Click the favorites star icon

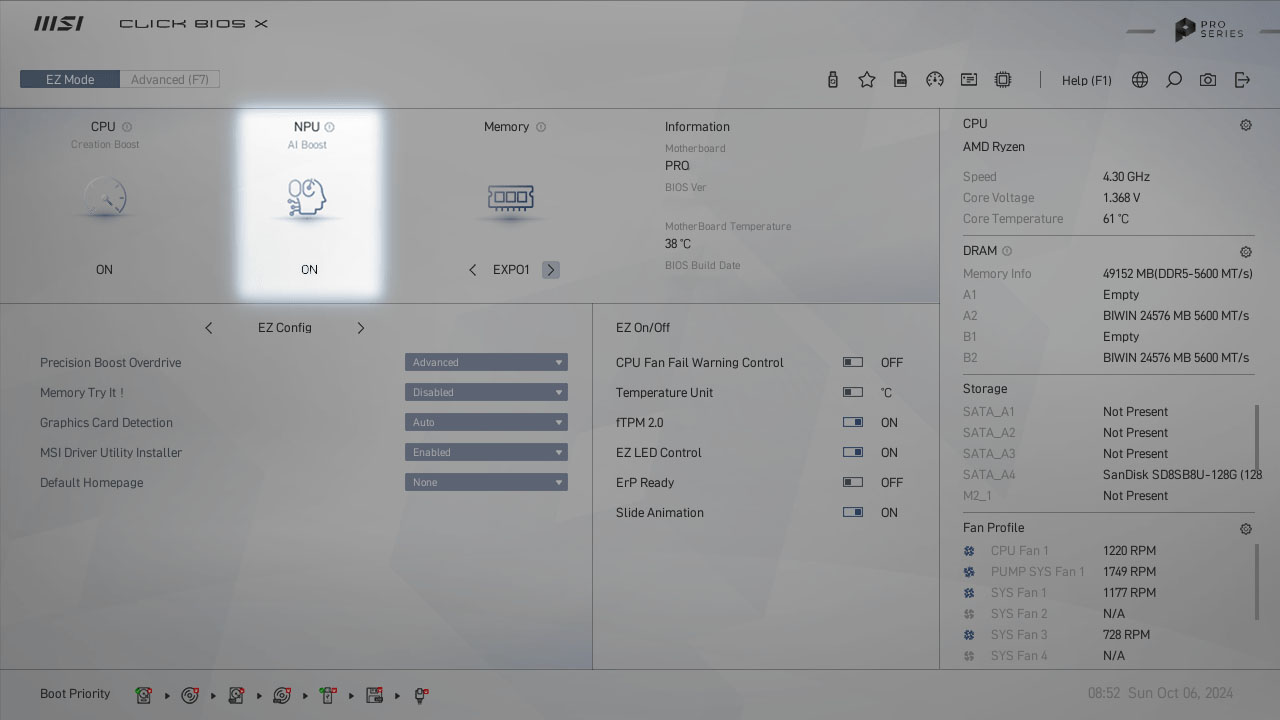pos(867,80)
